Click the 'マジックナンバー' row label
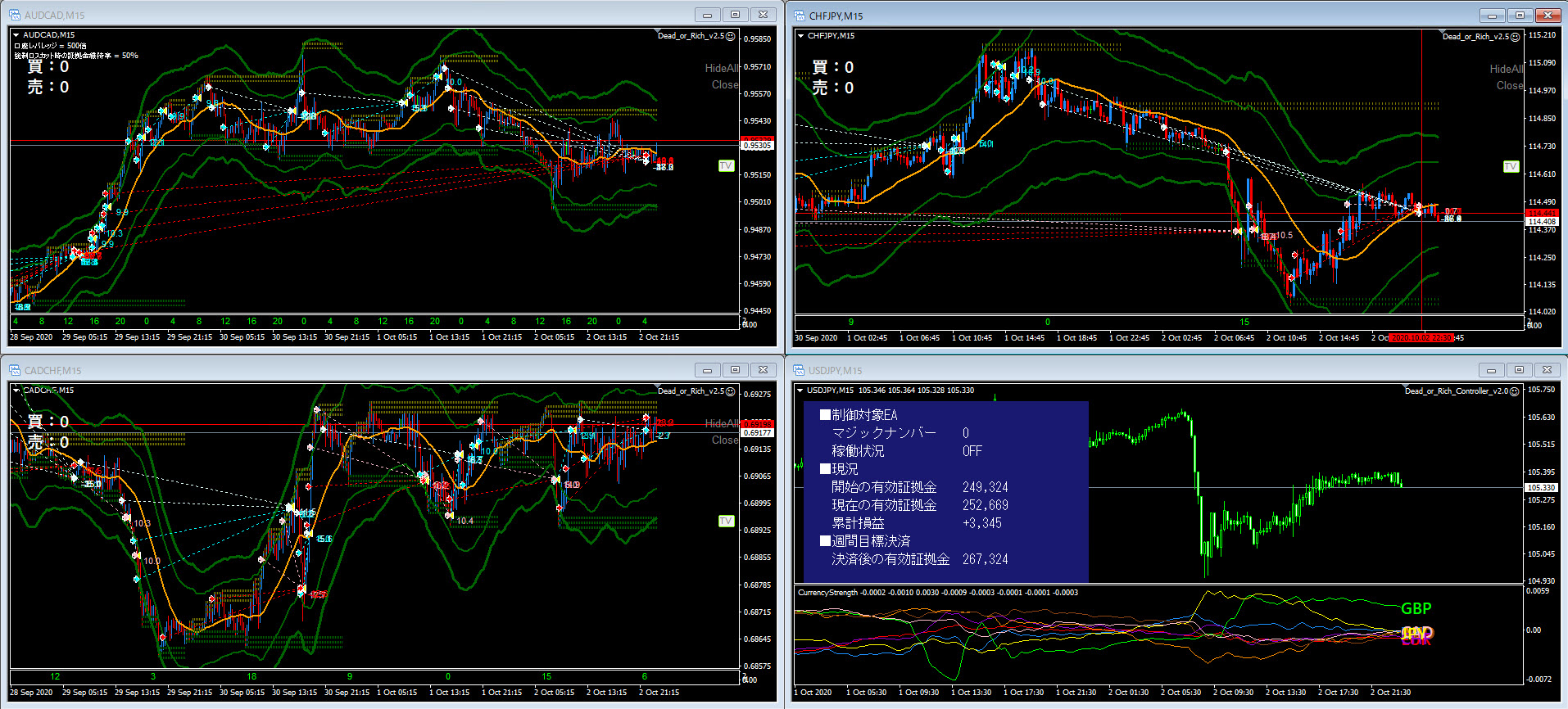 click(884, 433)
